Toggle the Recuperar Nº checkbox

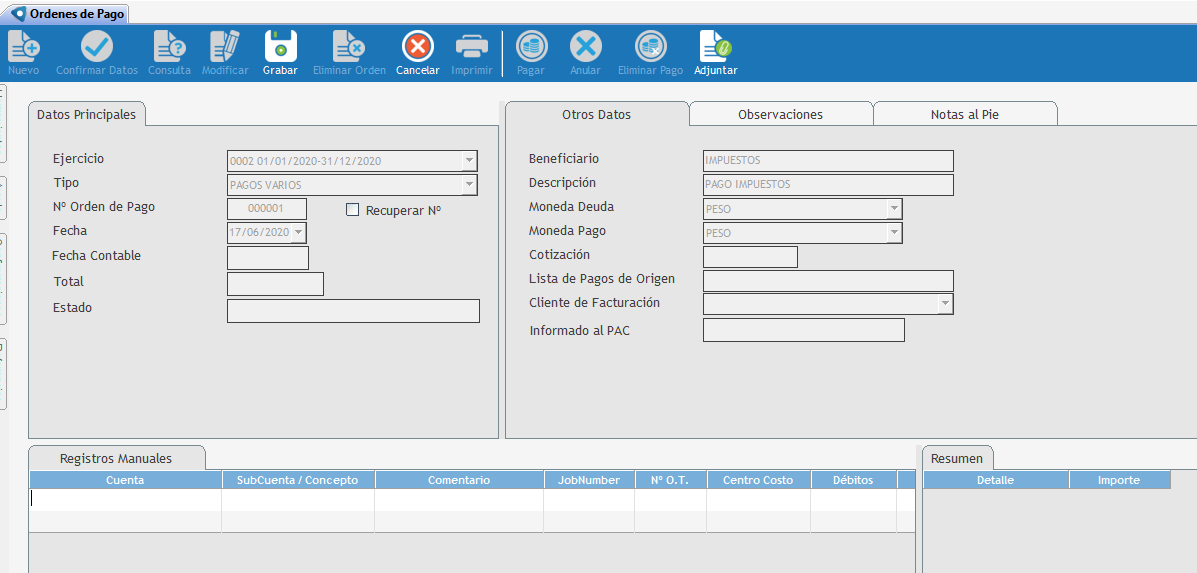click(352, 210)
